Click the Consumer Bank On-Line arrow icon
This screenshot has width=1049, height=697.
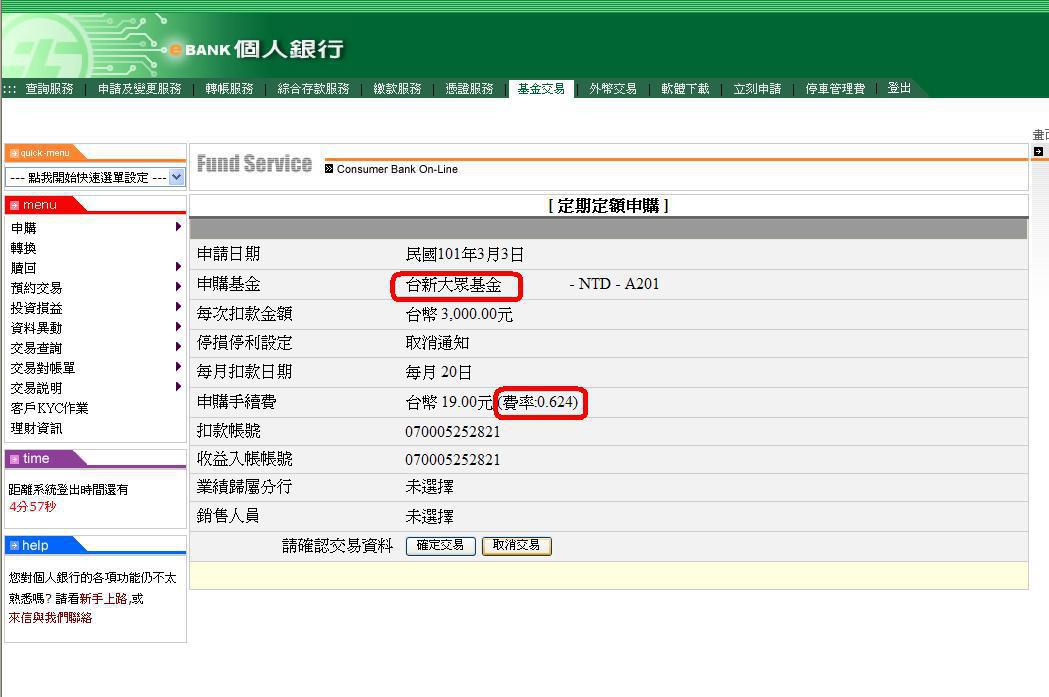coord(328,169)
